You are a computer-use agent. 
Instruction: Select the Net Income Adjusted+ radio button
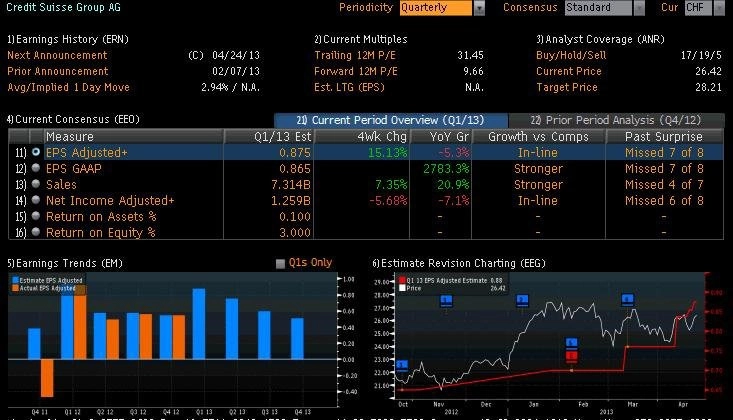[36, 200]
